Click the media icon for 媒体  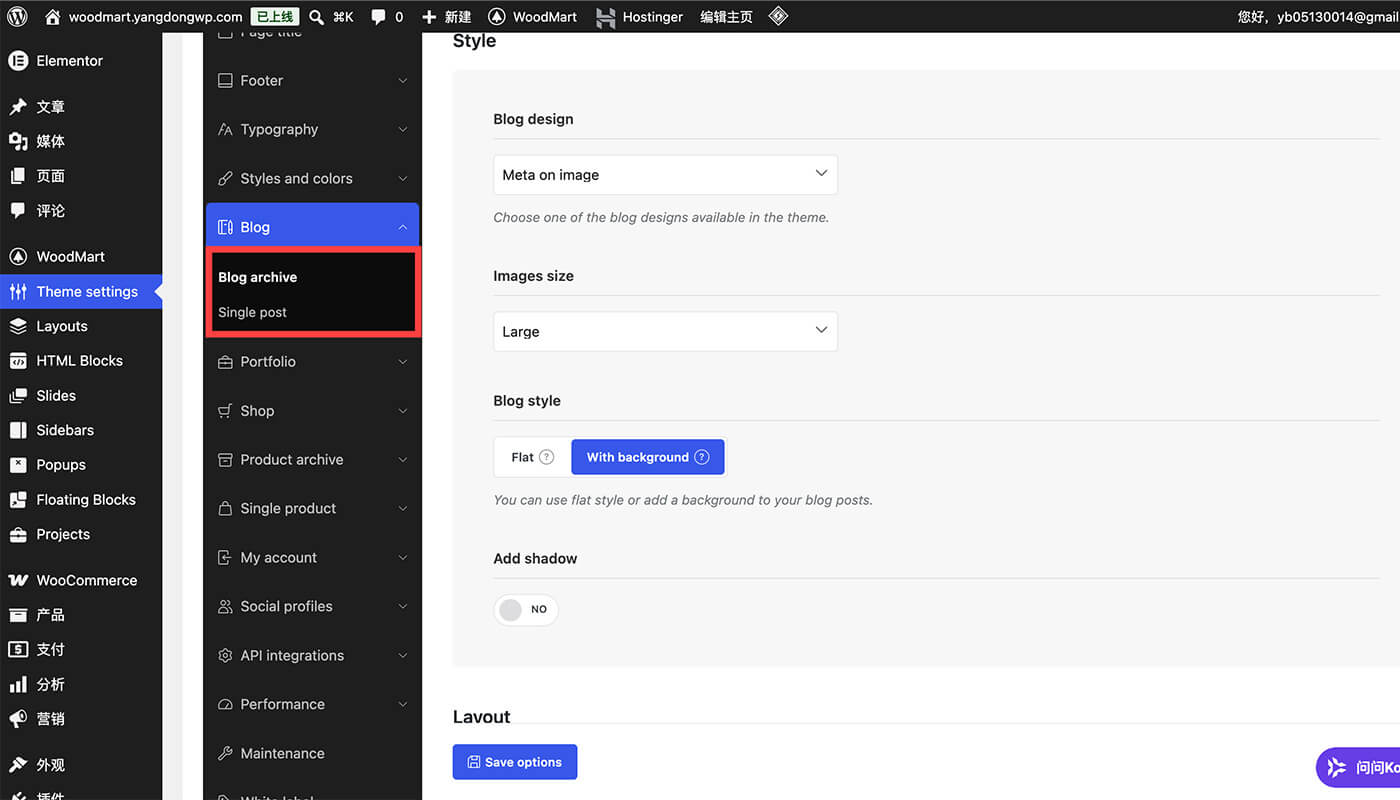(x=18, y=141)
